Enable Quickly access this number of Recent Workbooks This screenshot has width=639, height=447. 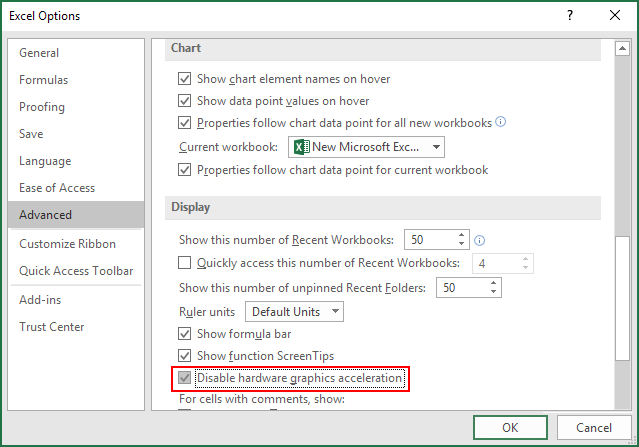point(184,263)
